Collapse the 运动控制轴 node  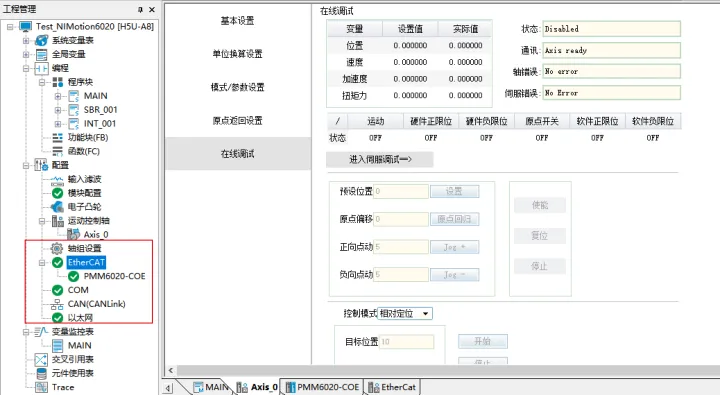pos(42,221)
